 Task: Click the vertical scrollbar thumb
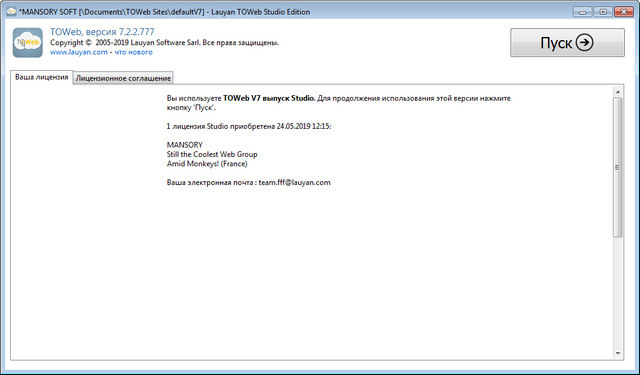click(618, 168)
